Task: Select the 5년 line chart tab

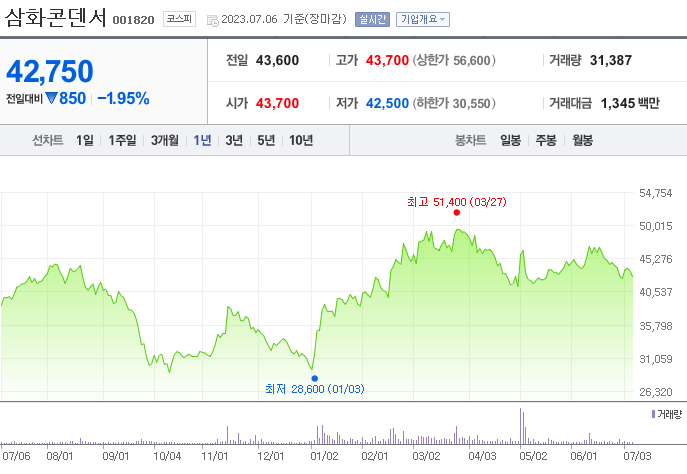Action: (266, 140)
